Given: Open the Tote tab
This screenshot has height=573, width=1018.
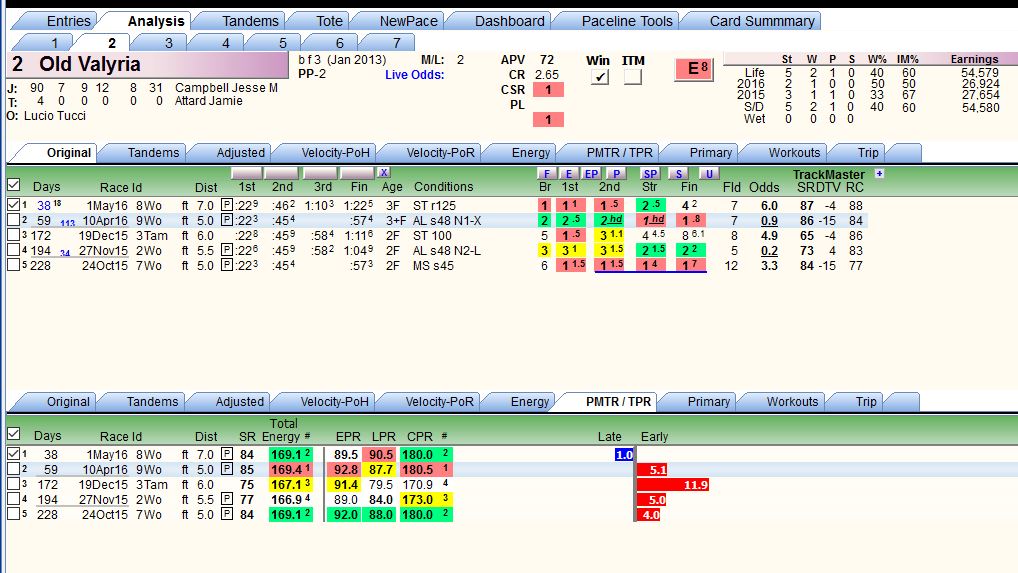Looking at the screenshot, I should [329, 21].
